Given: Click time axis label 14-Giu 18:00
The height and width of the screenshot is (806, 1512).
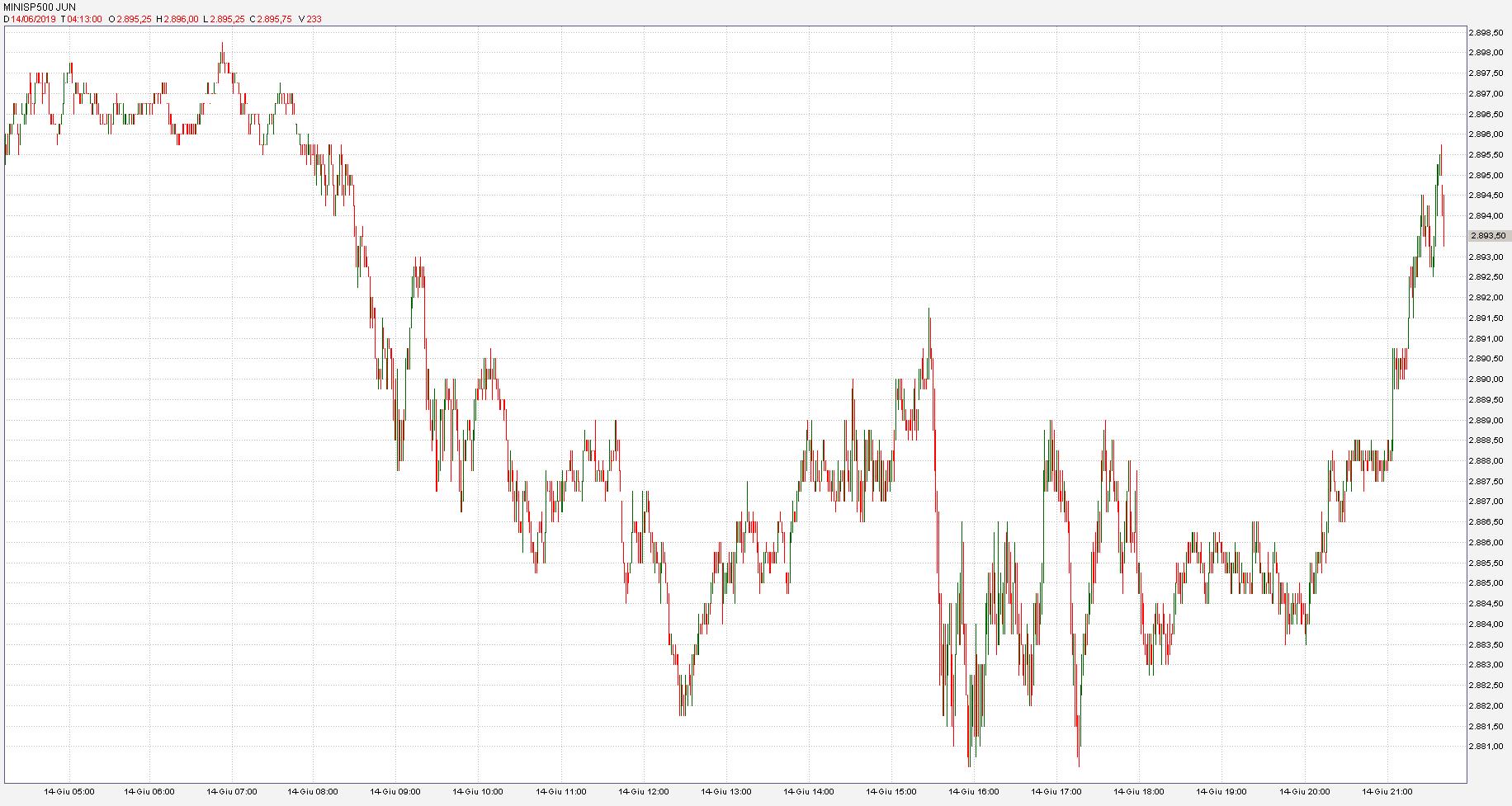Looking at the screenshot, I should pyautogui.click(x=1139, y=792).
